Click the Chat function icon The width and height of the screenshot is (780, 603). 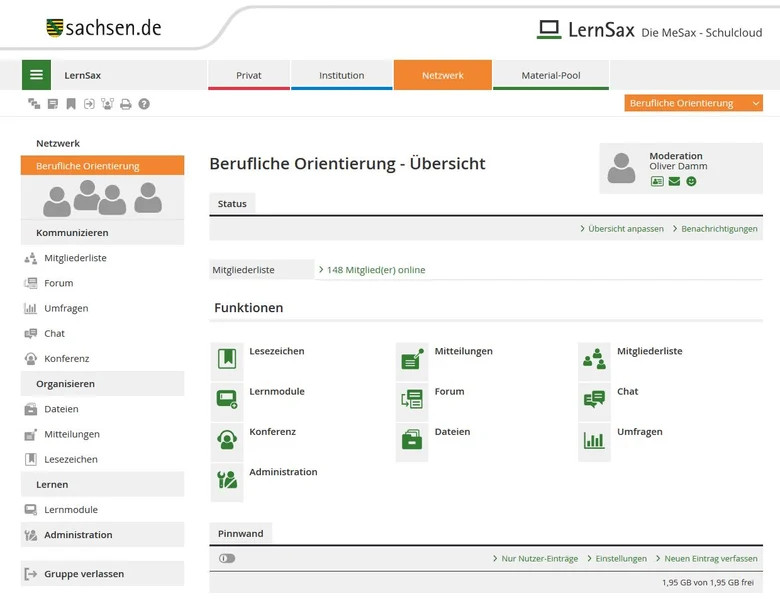tap(594, 399)
